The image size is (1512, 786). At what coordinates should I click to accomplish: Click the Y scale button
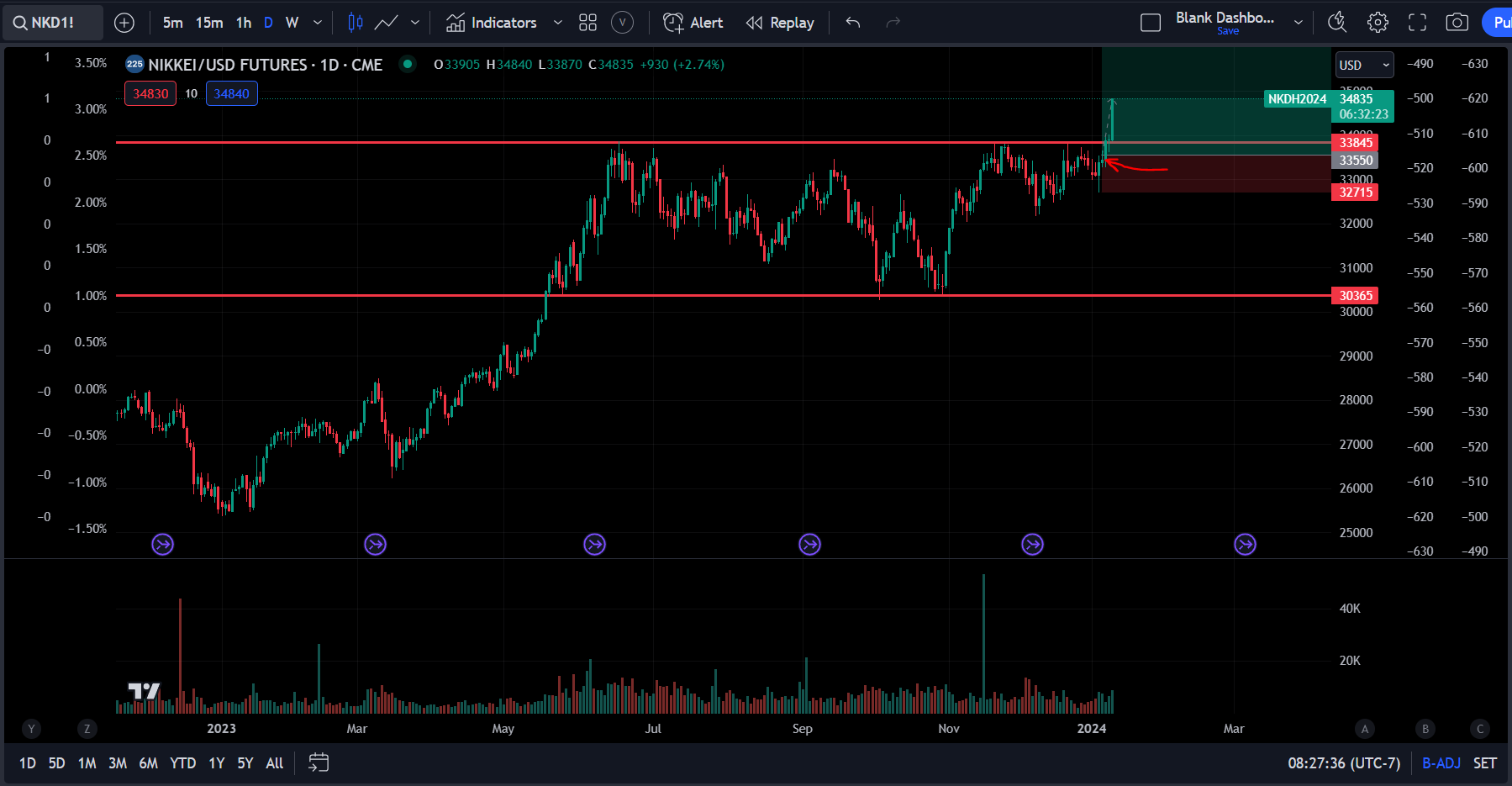point(31,729)
